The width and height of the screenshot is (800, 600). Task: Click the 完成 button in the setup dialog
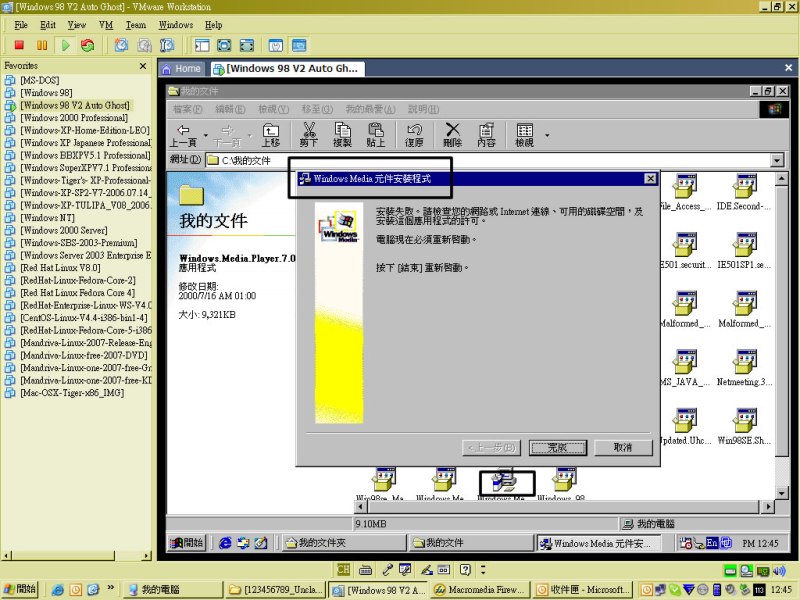[558, 447]
